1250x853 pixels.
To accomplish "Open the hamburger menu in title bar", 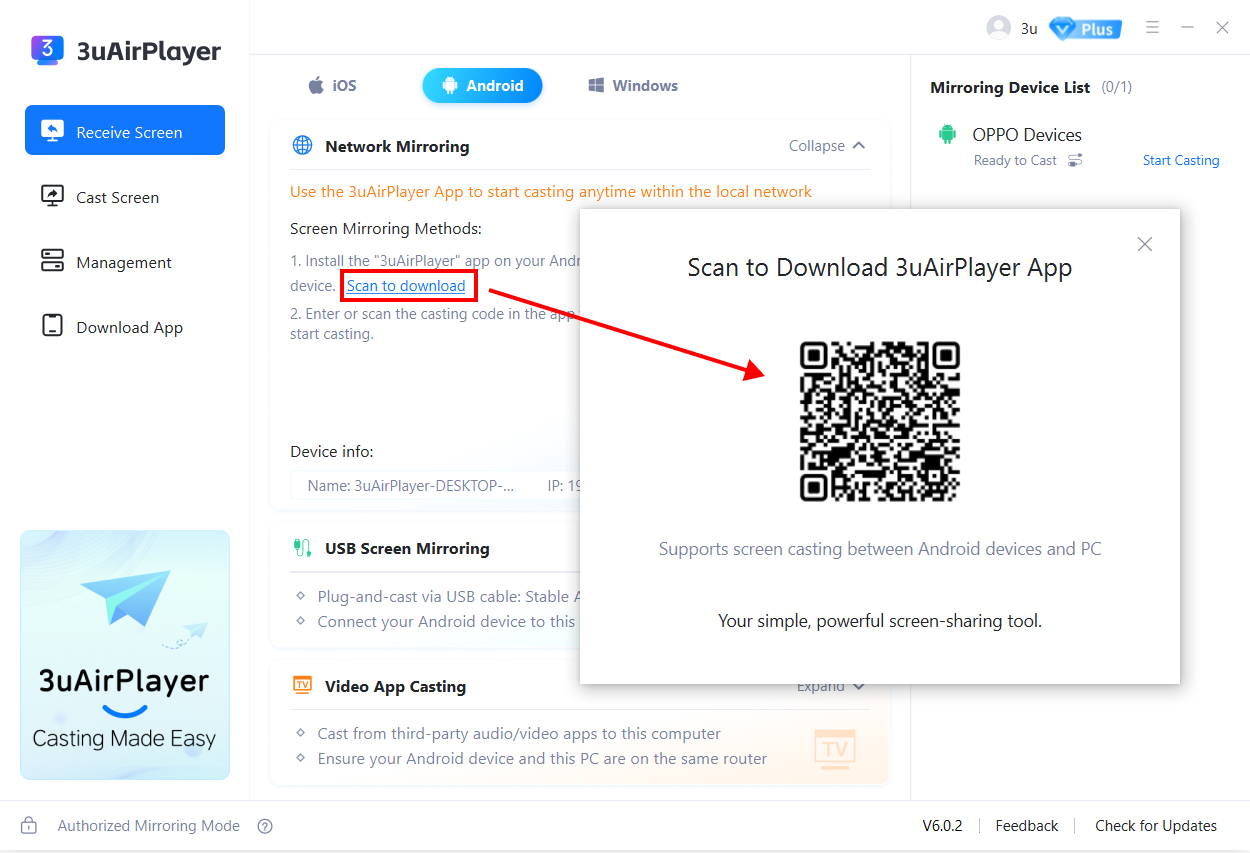I will pos(1152,28).
